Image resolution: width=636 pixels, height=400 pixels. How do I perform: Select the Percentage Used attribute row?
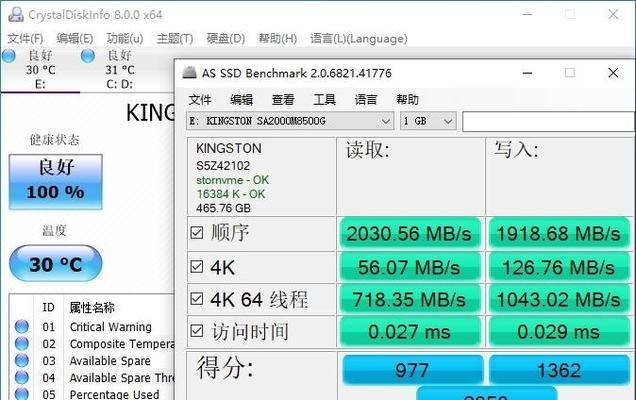(94, 394)
